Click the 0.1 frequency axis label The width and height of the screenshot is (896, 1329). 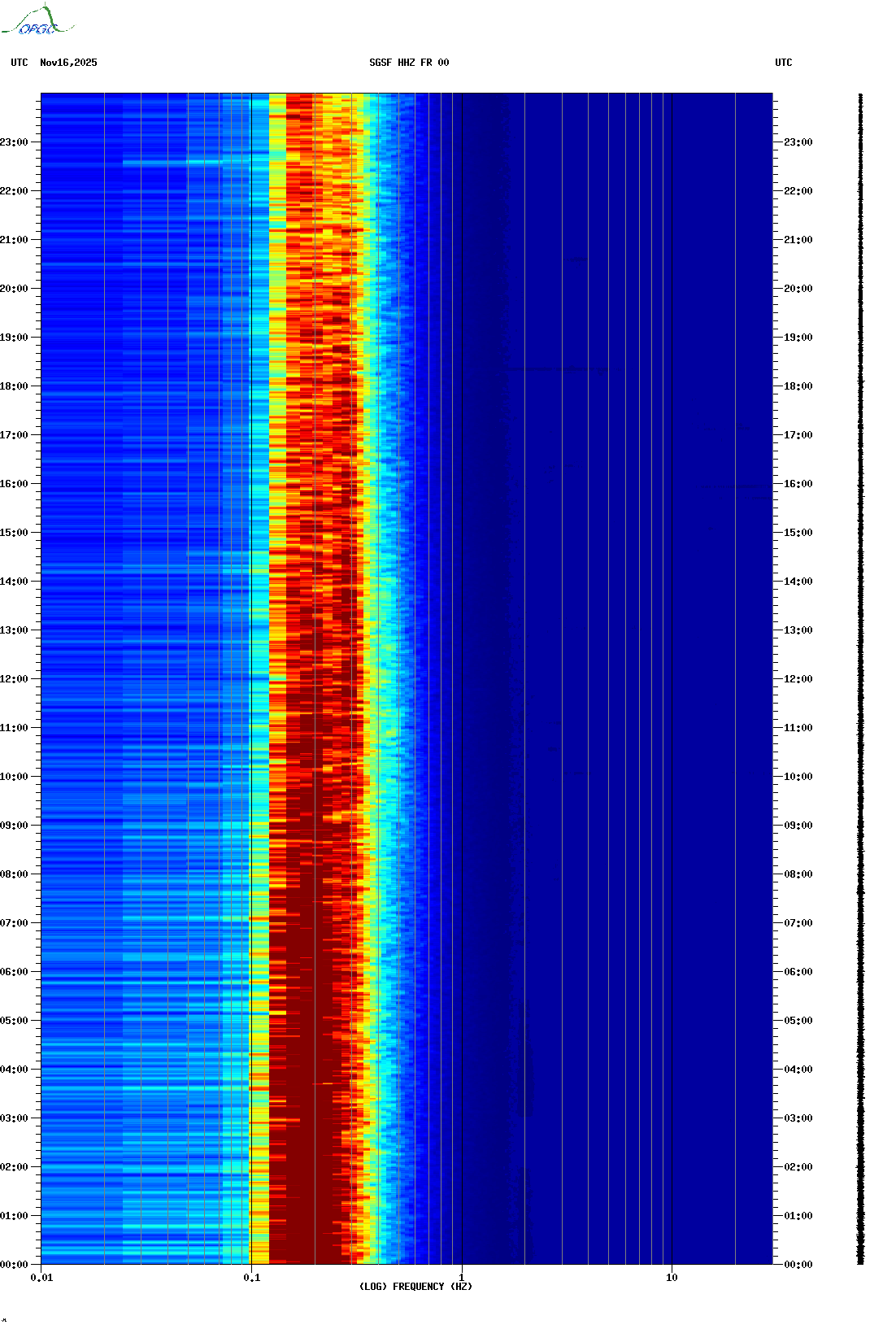pyautogui.click(x=251, y=1278)
